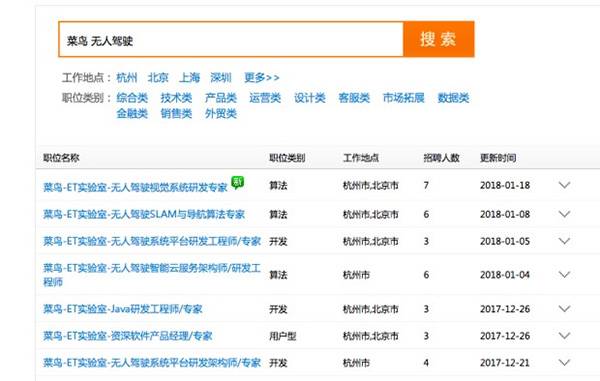Click the 职位类别 column header

point(287,158)
